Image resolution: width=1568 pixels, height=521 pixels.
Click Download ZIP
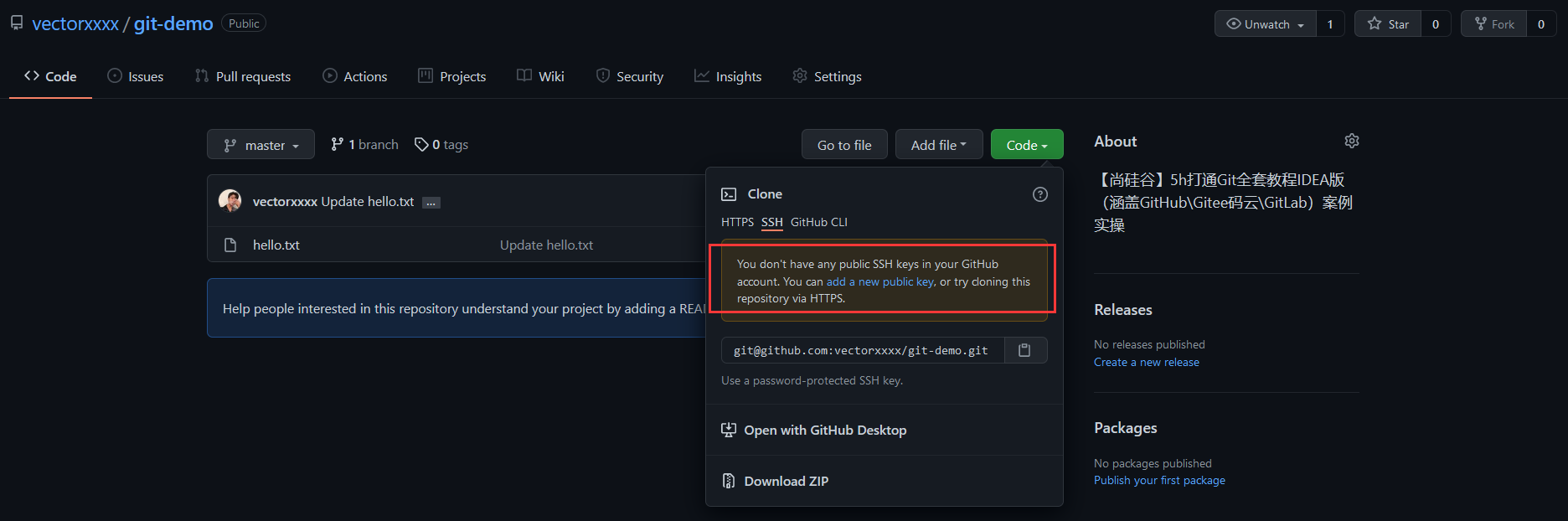click(x=775, y=482)
